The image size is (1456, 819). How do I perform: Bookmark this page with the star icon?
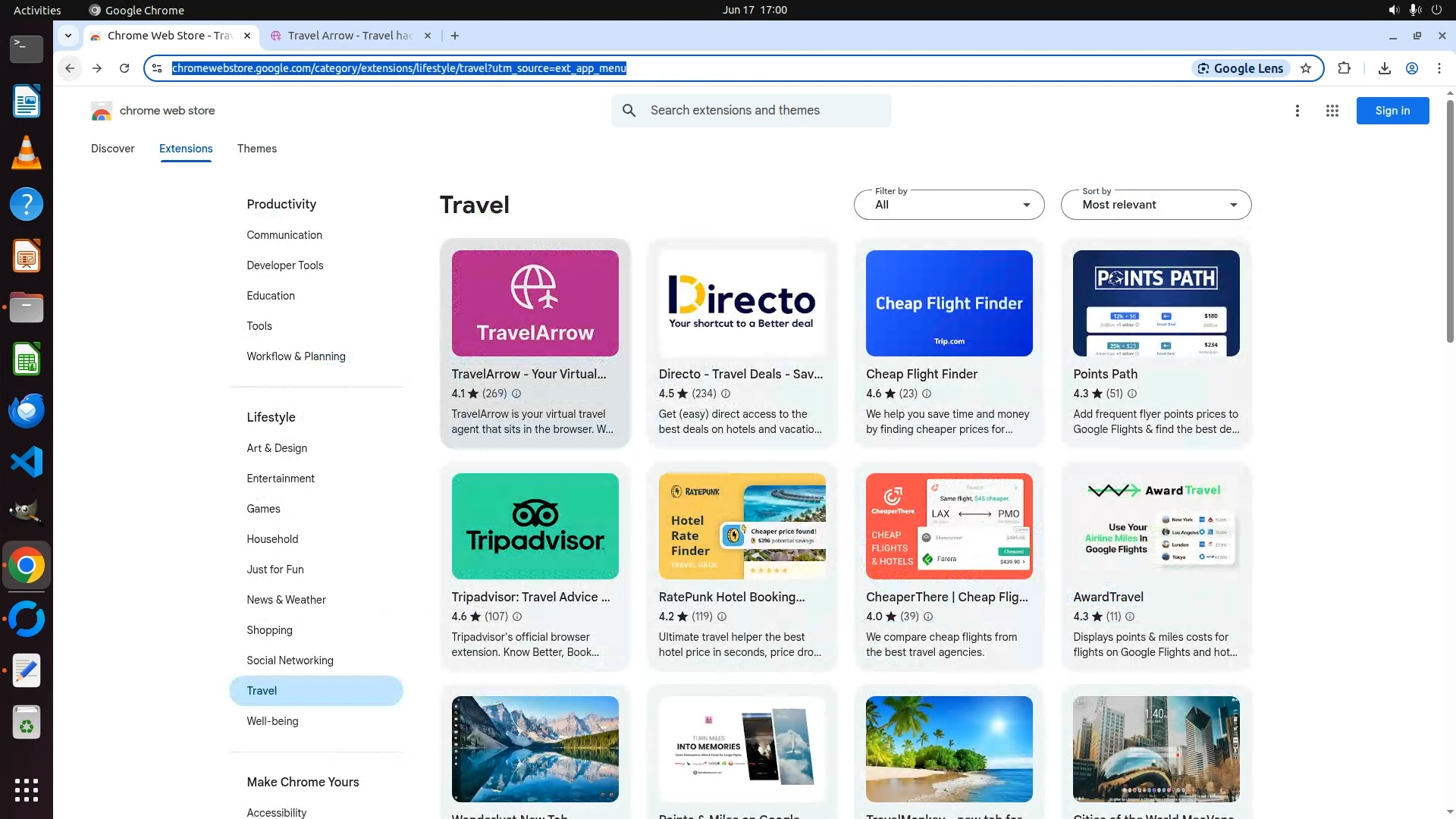(1306, 68)
